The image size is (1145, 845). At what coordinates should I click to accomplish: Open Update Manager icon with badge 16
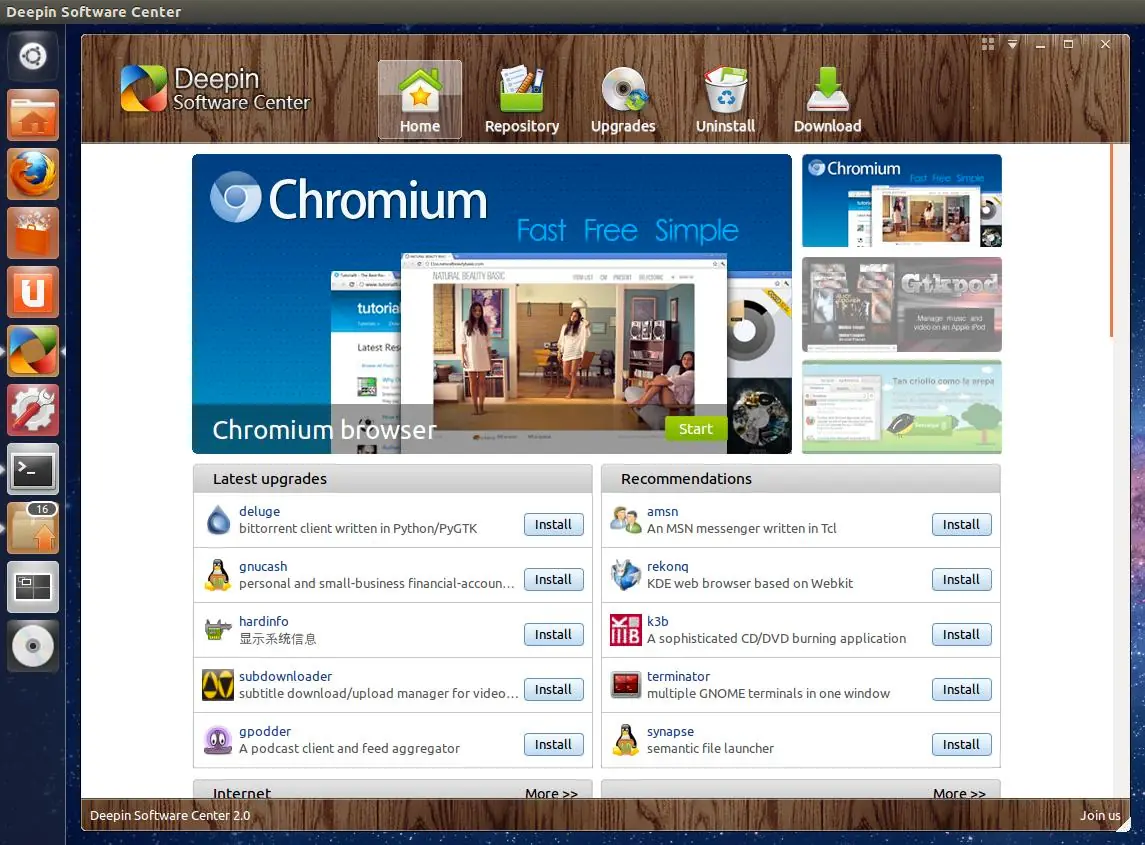point(33,528)
